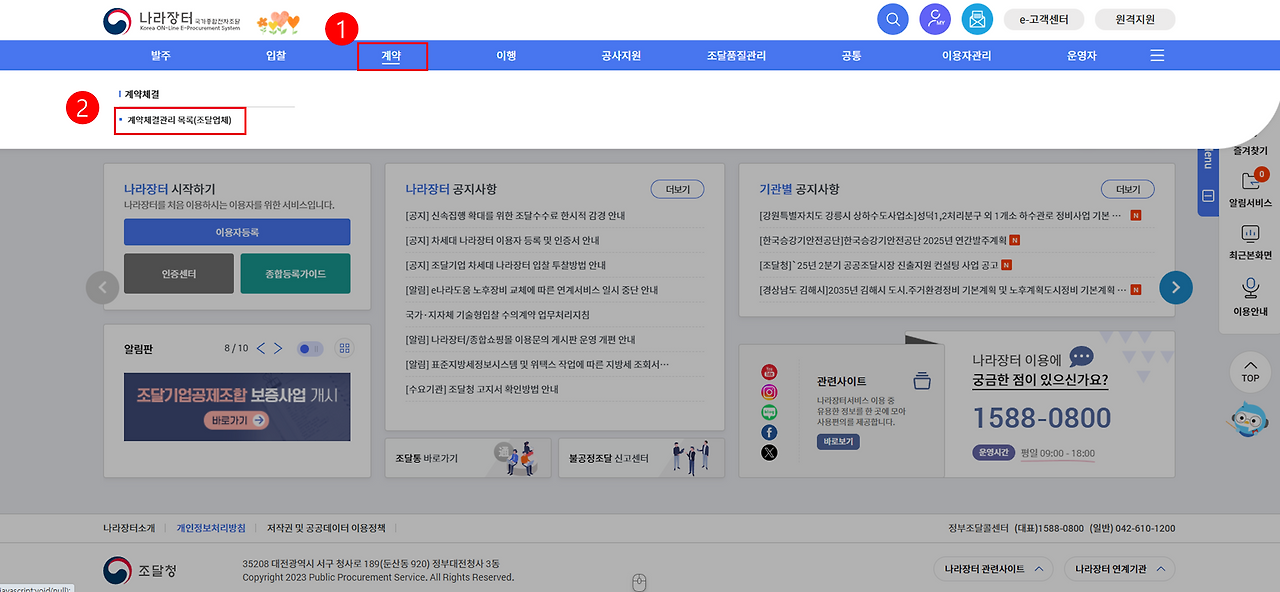The image size is (1280, 592).
Task: Jump to top with the TOP button
Action: point(1250,372)
